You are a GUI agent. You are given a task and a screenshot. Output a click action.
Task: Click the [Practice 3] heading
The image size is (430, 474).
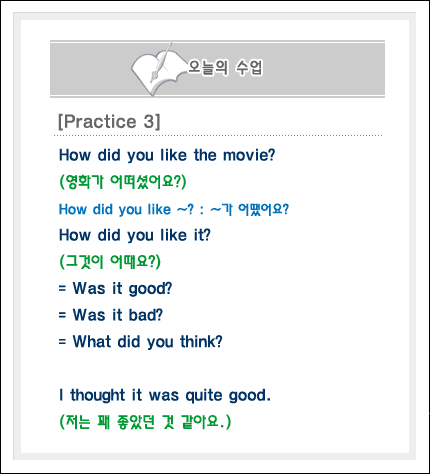click(x=109, y=121)
